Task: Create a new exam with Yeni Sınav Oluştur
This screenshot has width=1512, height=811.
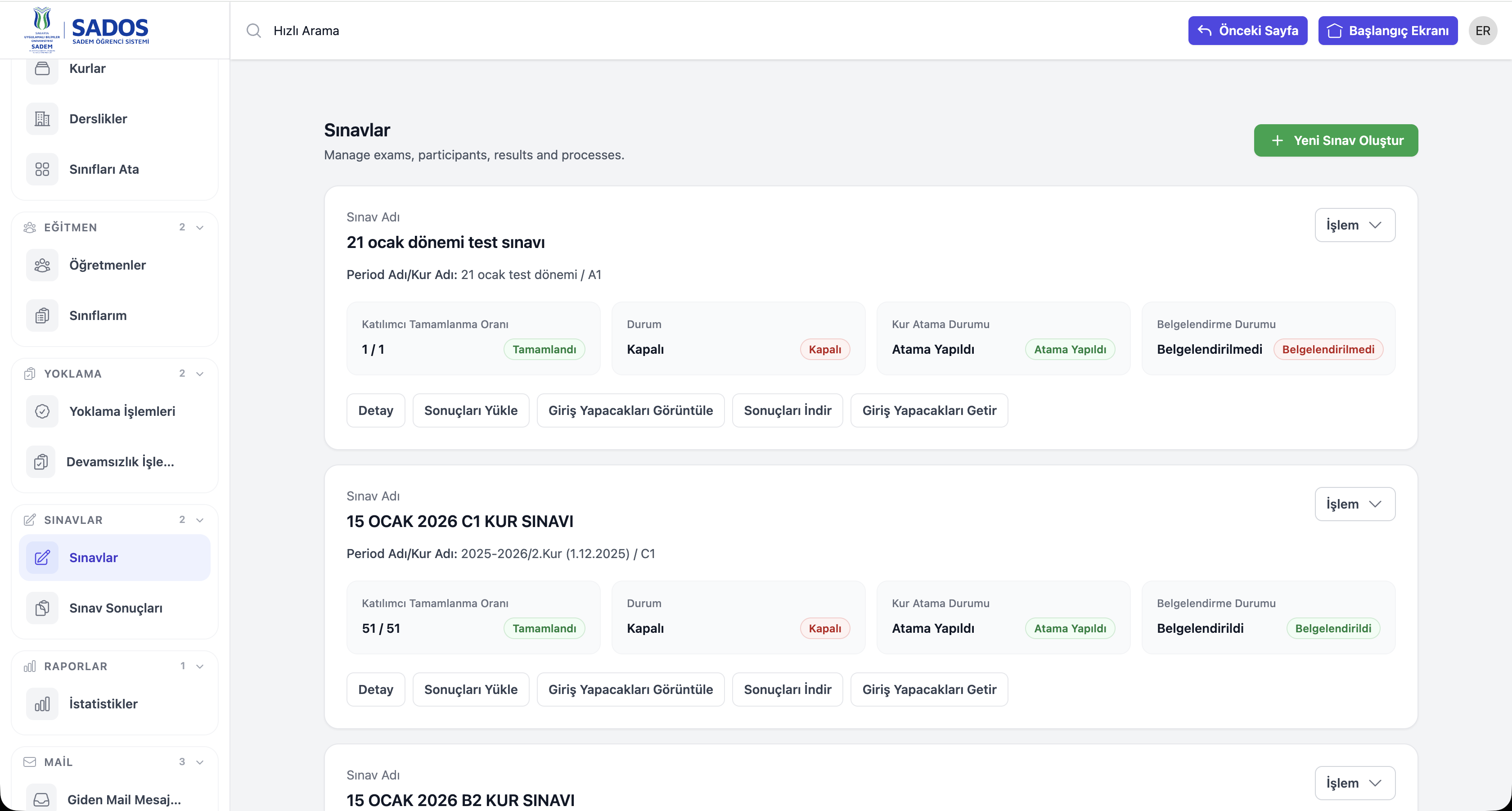Action: 1336,140
